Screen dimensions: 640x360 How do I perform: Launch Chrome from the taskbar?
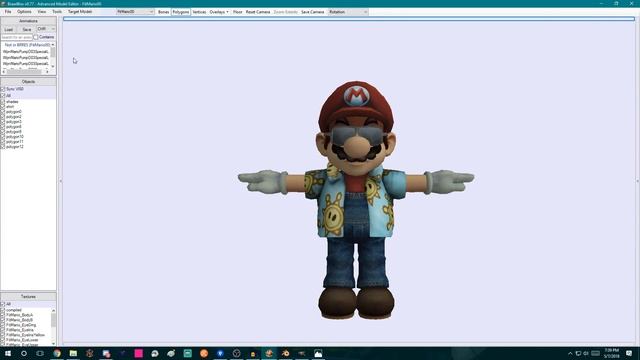tap(57, 353)
